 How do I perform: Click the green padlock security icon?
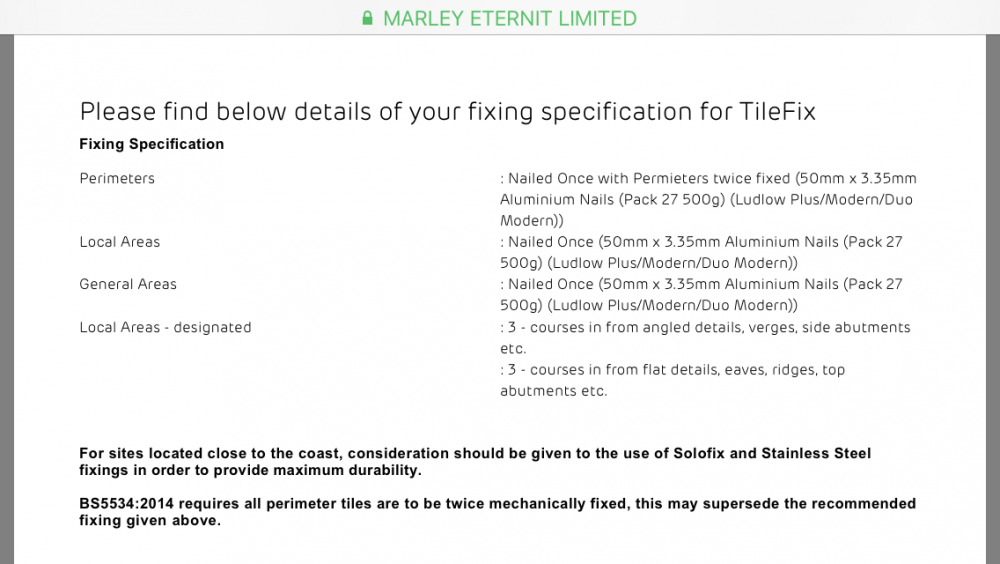367,18
